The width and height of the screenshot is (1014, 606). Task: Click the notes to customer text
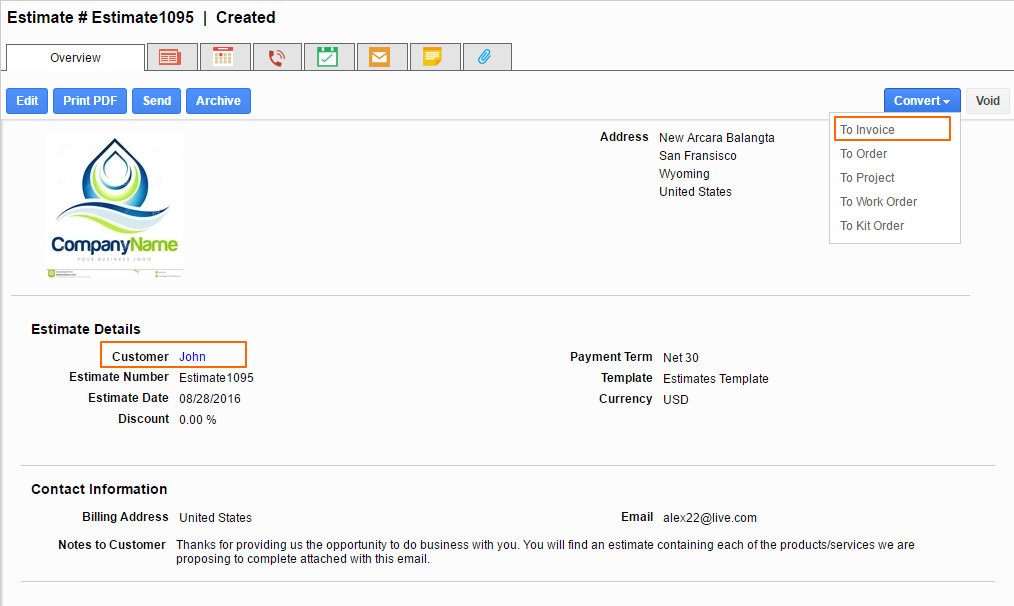coord(545,552)
